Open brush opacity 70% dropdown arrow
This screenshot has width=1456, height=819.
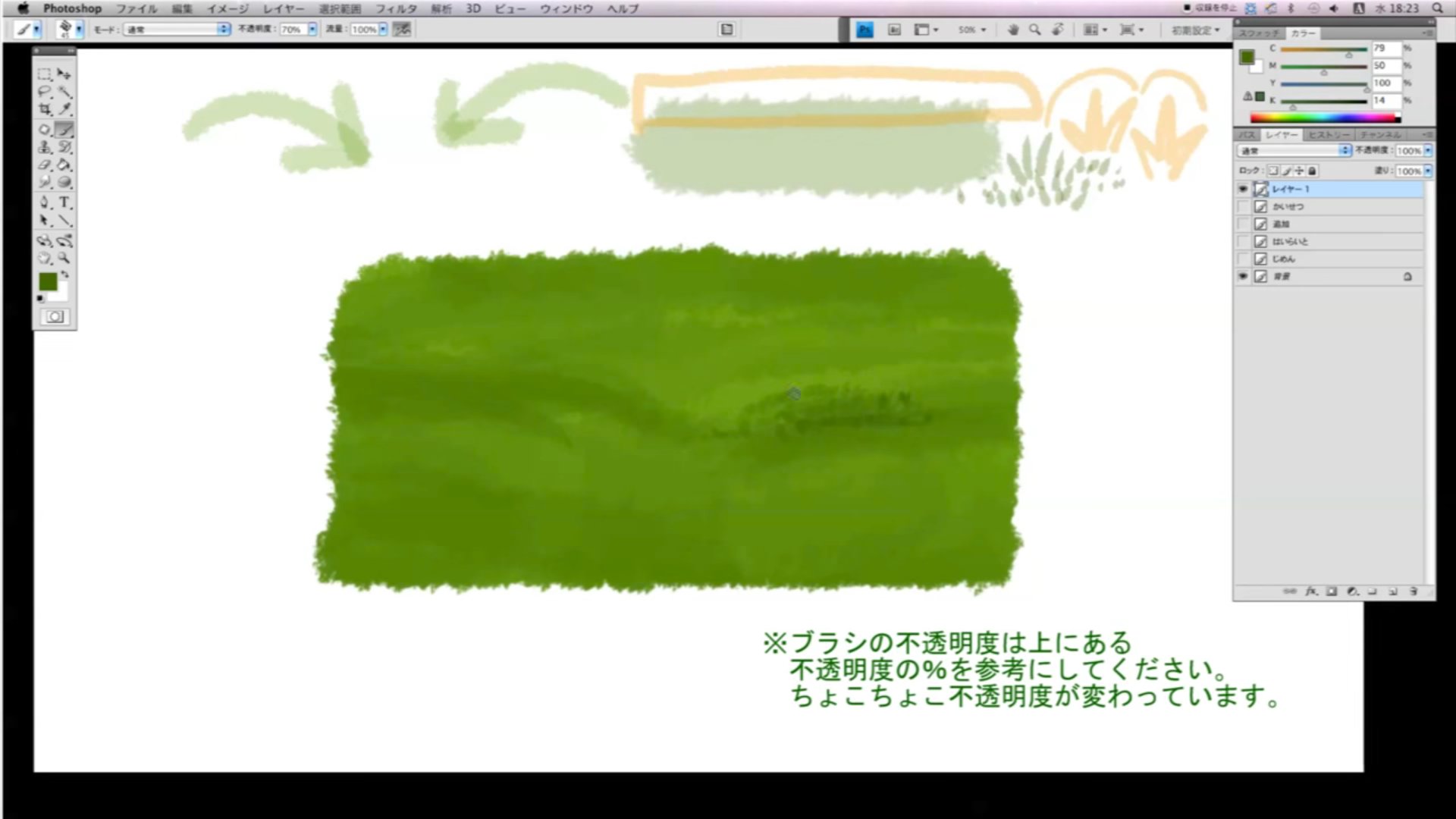click(x=312, y=29)
